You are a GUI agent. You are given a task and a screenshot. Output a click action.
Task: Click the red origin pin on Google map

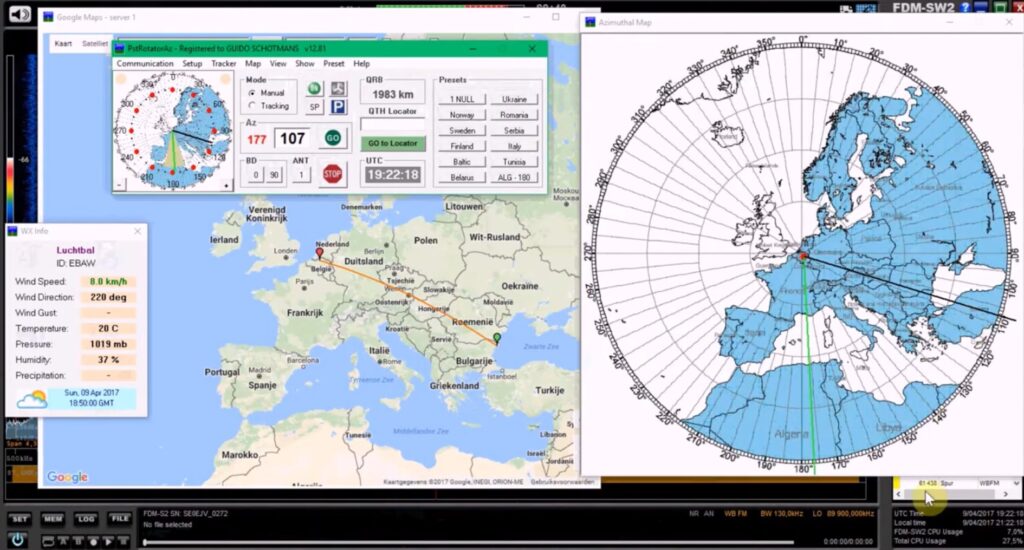[x=319, y=253]
